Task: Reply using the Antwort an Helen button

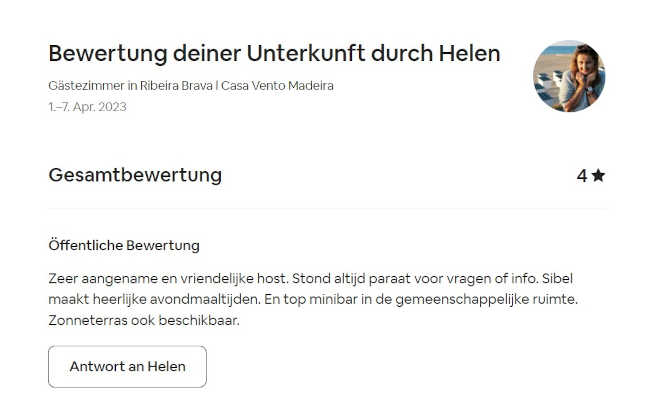Action: click(x=127, y=367)
